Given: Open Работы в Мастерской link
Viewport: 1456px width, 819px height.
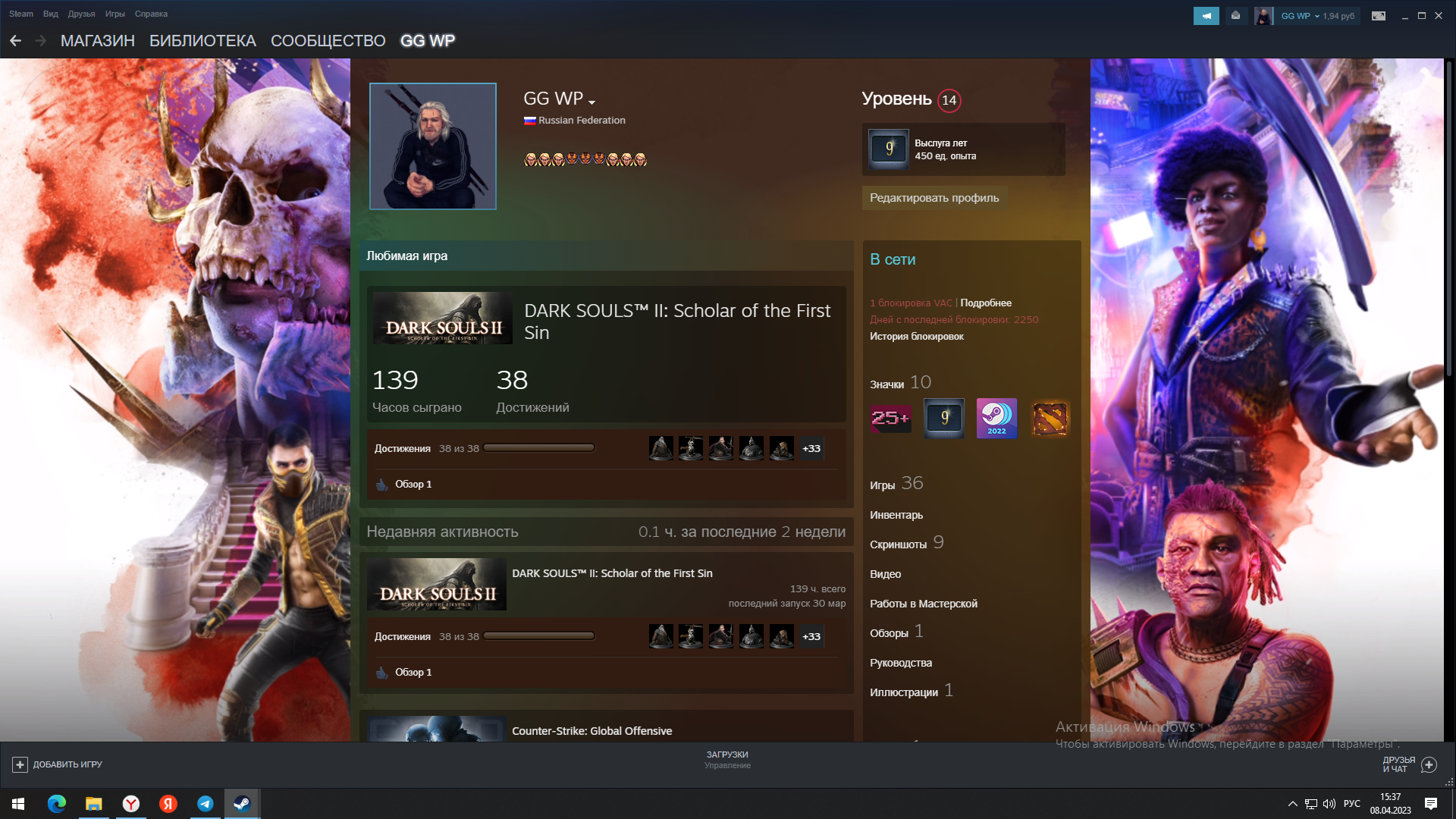Looking at the screenshot, I should pyautogui.click(x=924, y=604).
